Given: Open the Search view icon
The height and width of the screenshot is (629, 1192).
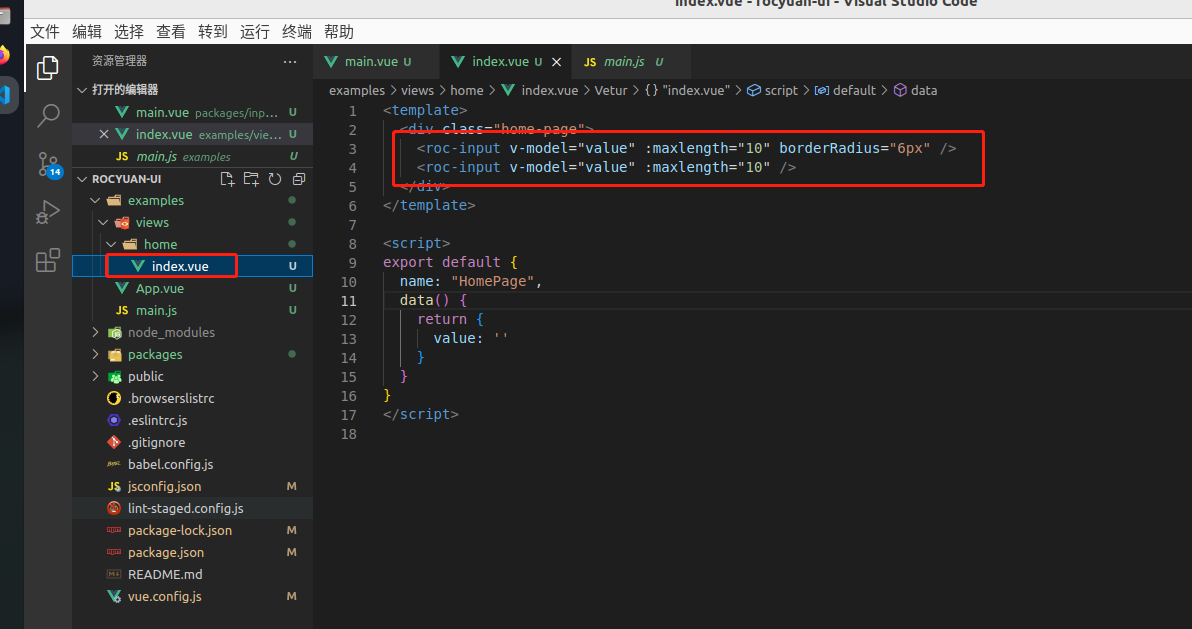Looking at the screenshot, I should [x=47, y=116].
